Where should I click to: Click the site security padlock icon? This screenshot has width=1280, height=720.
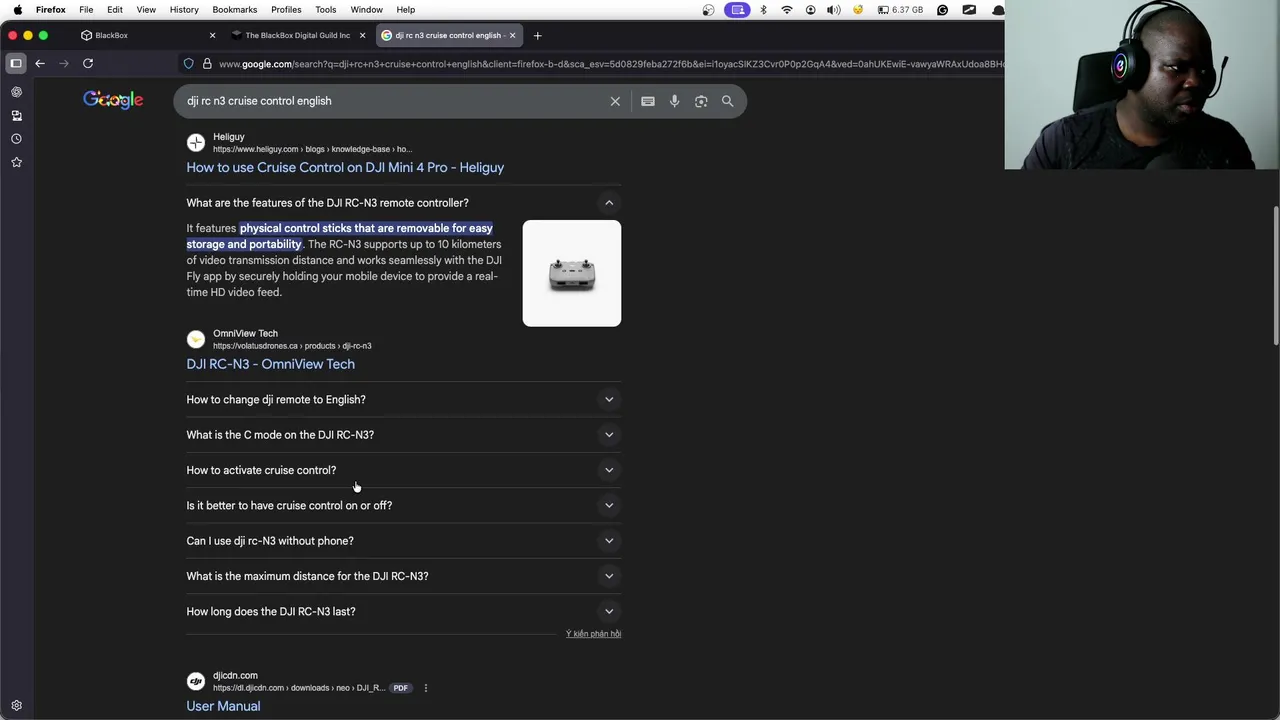click(207, 64)
